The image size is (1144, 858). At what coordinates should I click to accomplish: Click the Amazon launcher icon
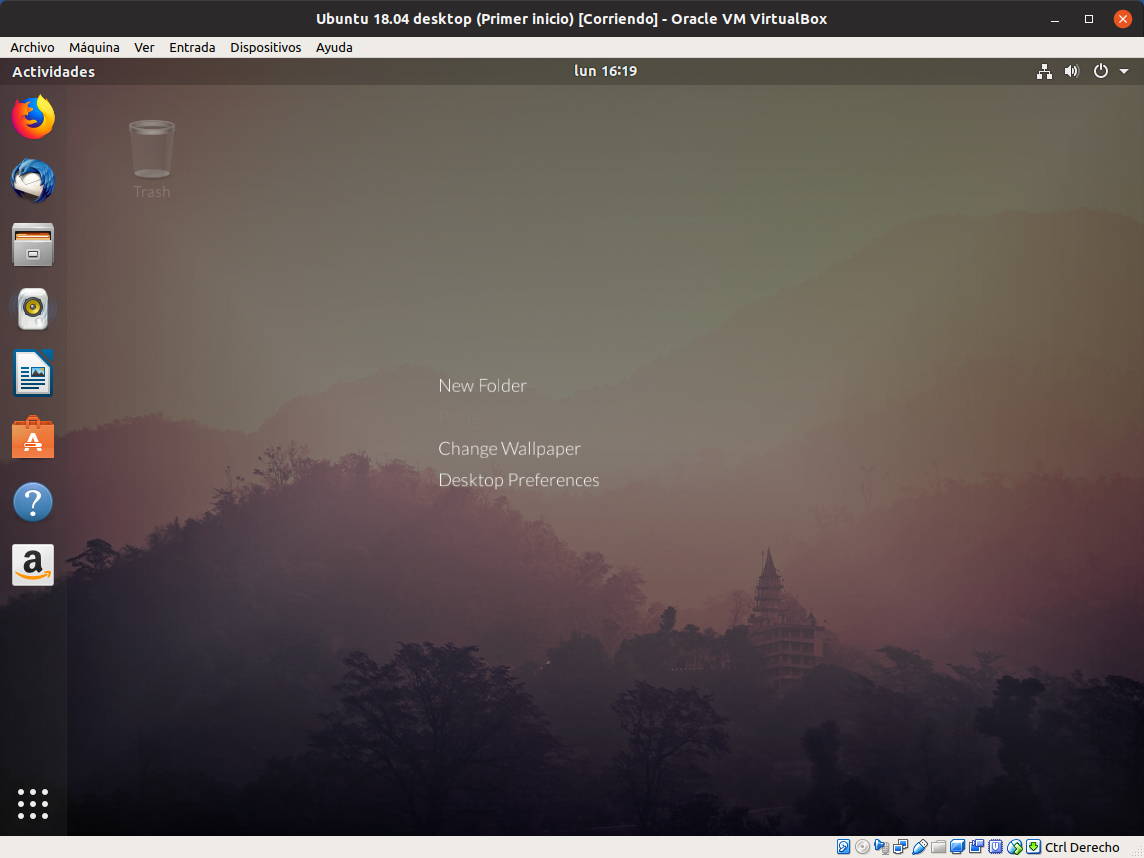[x=33, y=566]
